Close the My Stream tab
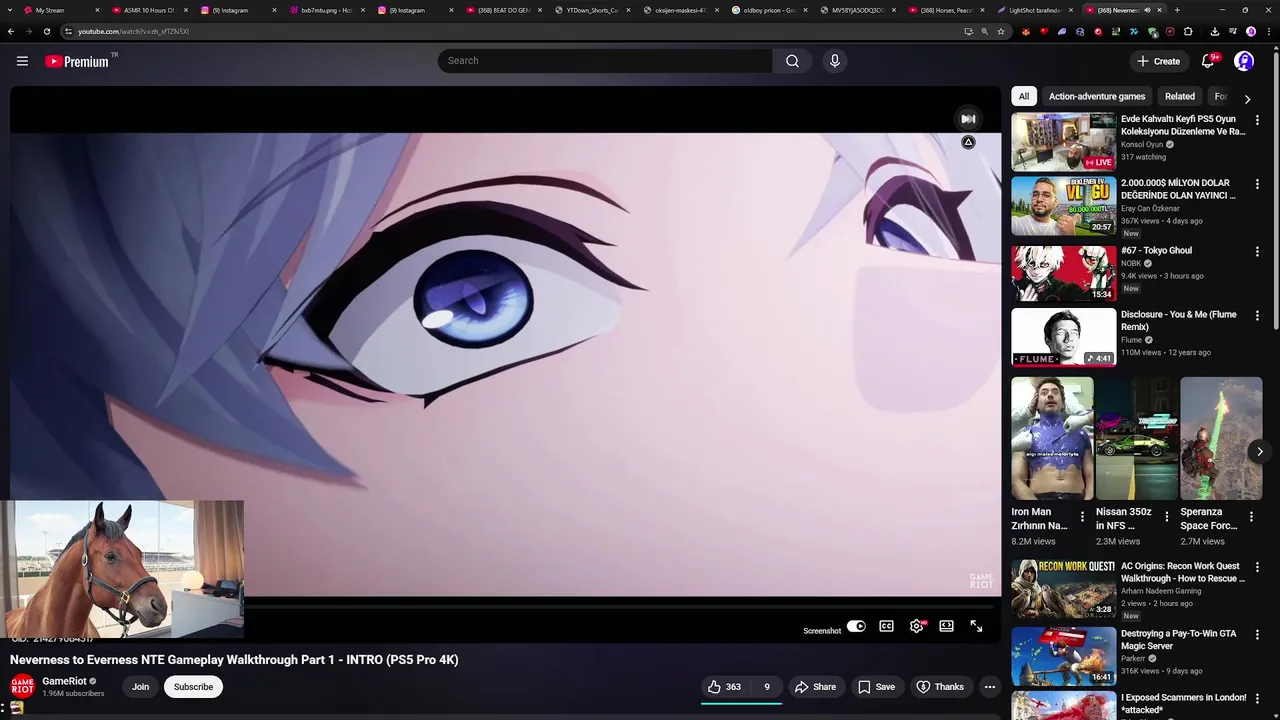Image resolution: width=1280 pixels, height=720 pixels. click(98, 10)
